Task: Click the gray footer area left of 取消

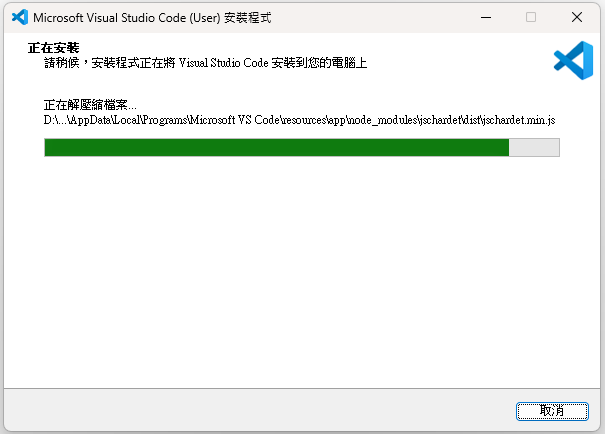Action: pos(259,410)
